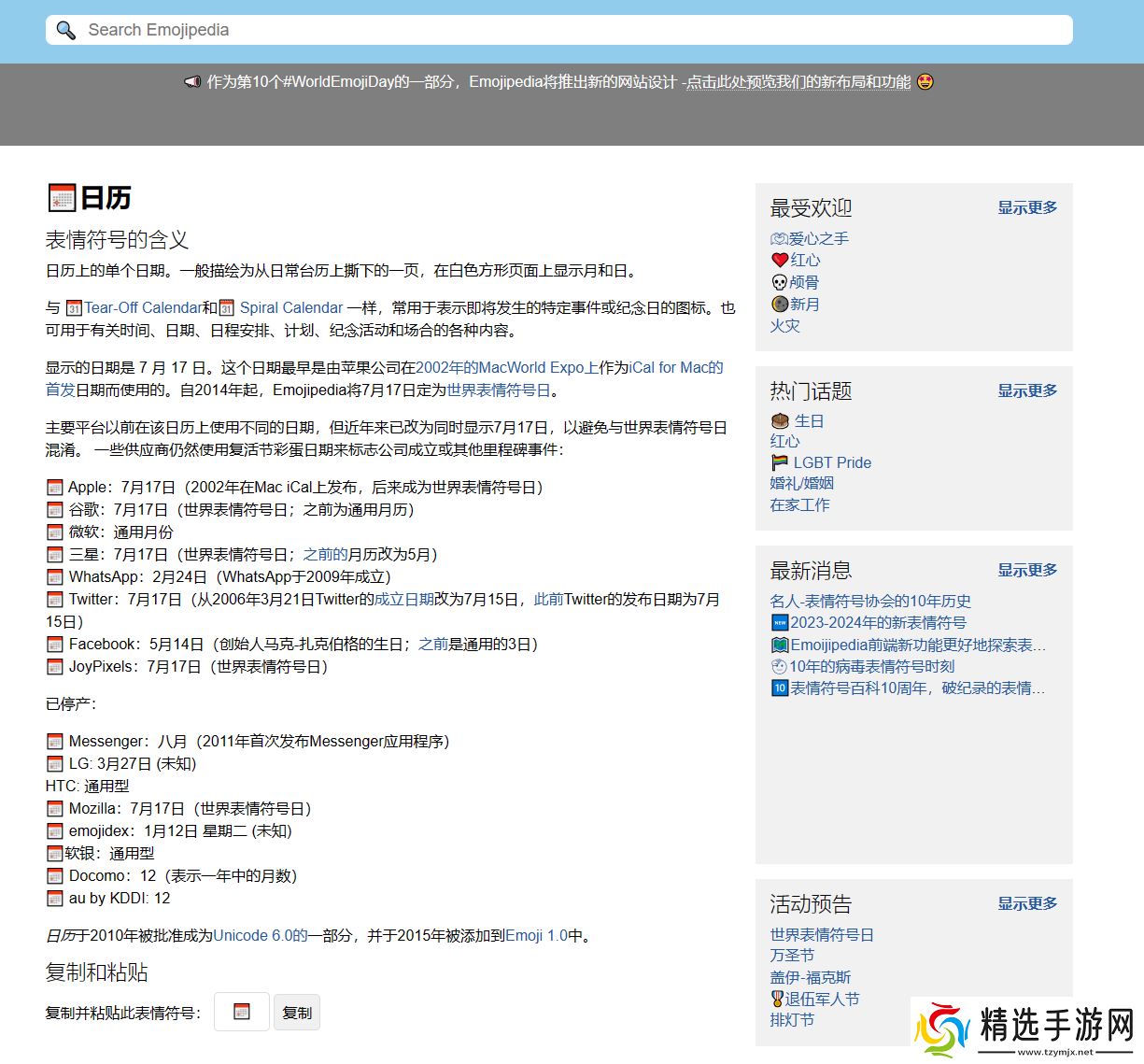Click the emoji copy text box
Image resolution: width=1144 pixels, height=1064 pixels.
(x=242, y=1012)
